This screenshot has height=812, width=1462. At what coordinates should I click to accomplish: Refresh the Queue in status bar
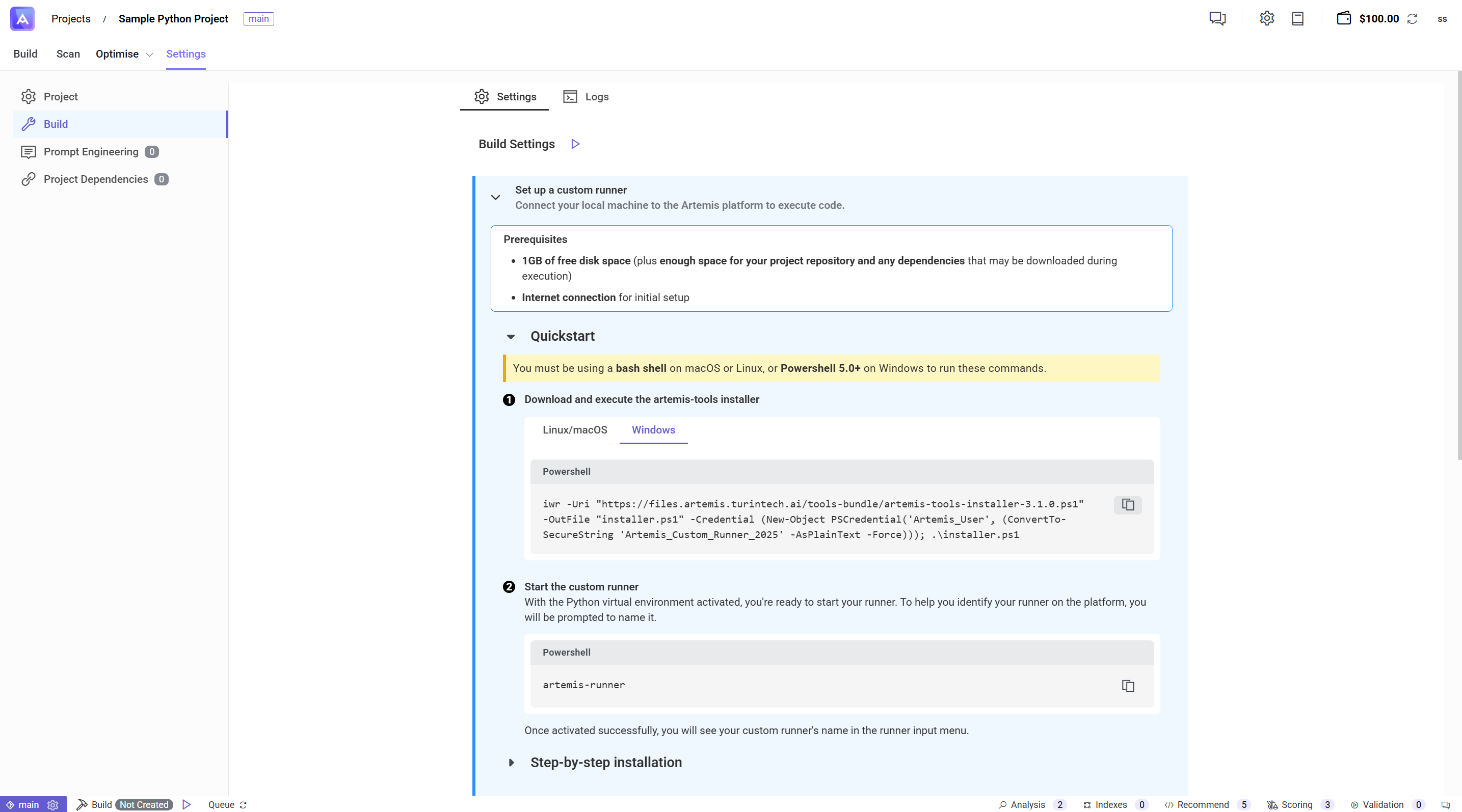tap(243, 805)
